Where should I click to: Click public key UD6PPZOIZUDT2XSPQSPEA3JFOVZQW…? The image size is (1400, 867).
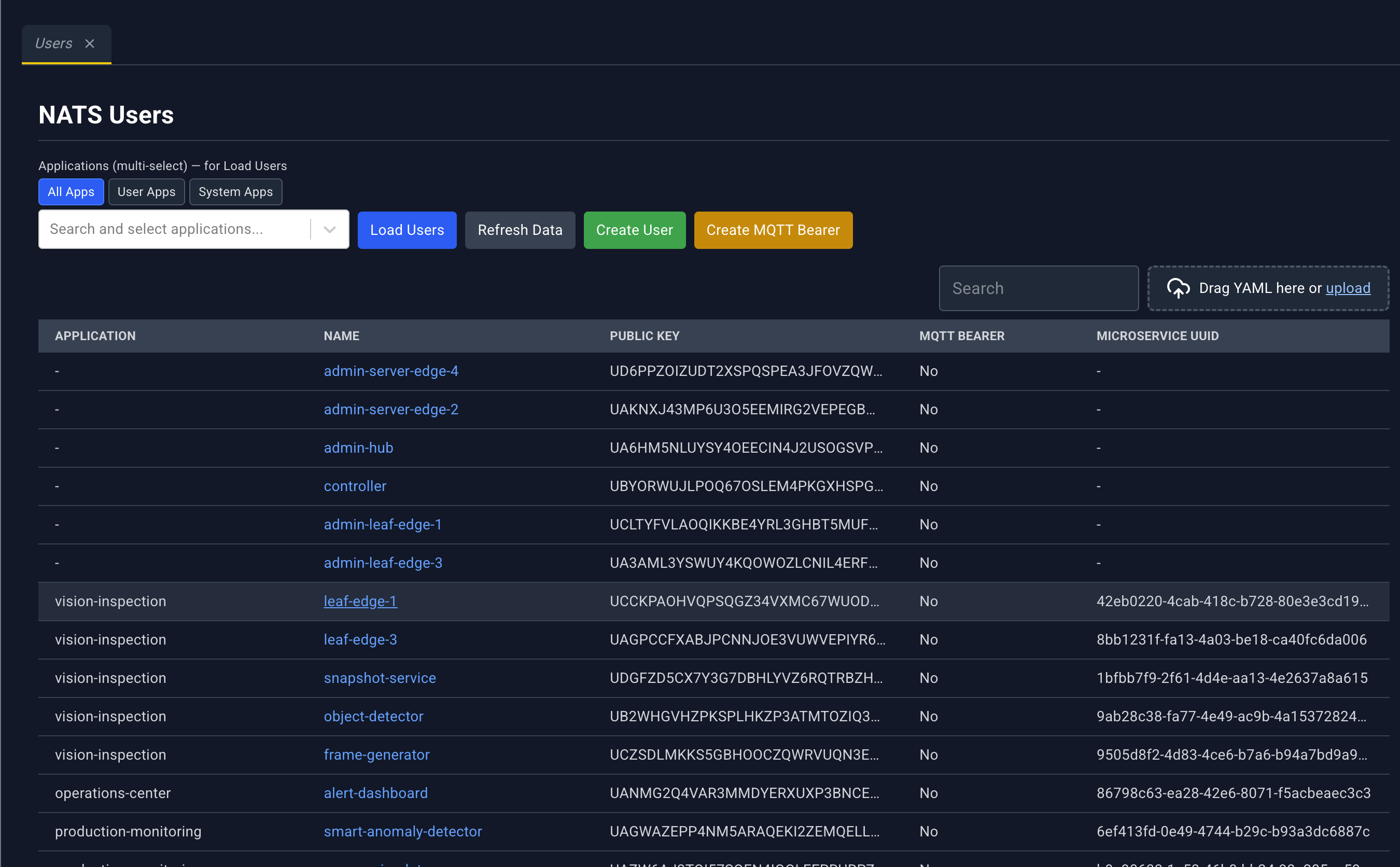(x=746, y=371)
